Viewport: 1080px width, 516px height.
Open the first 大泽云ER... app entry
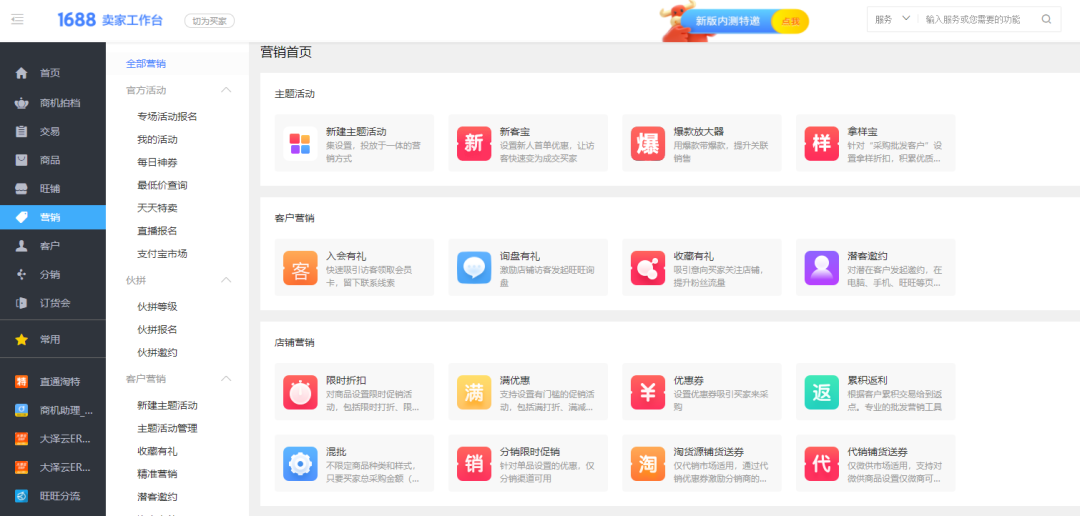(x=52, y=439)
